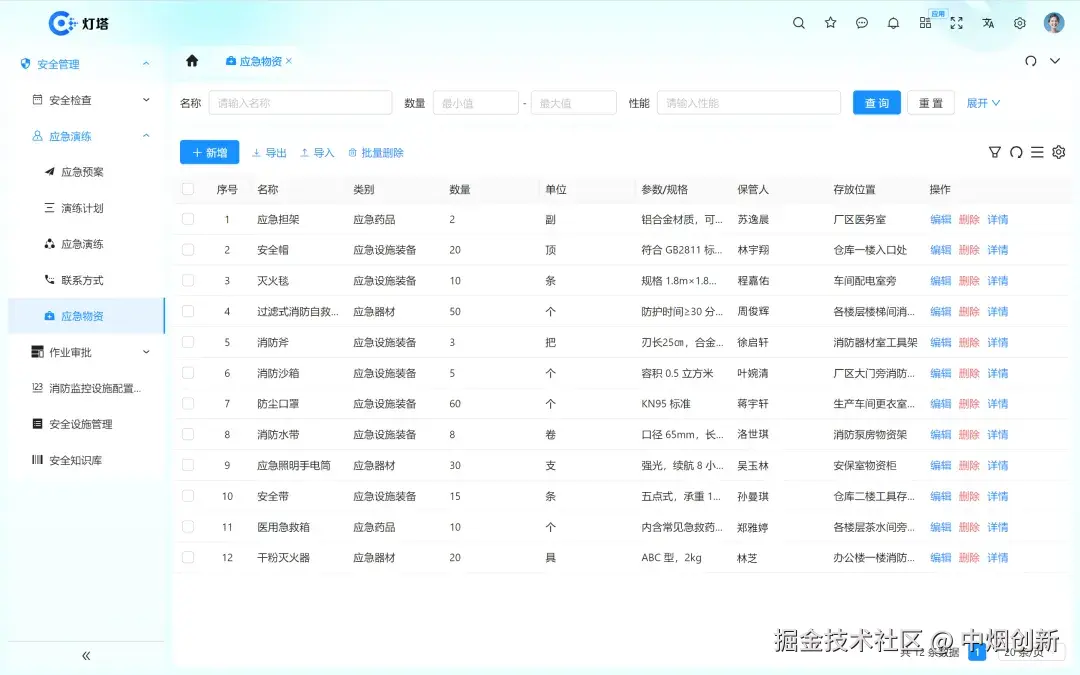Open the messages chat bubble icon

[861, 22]
